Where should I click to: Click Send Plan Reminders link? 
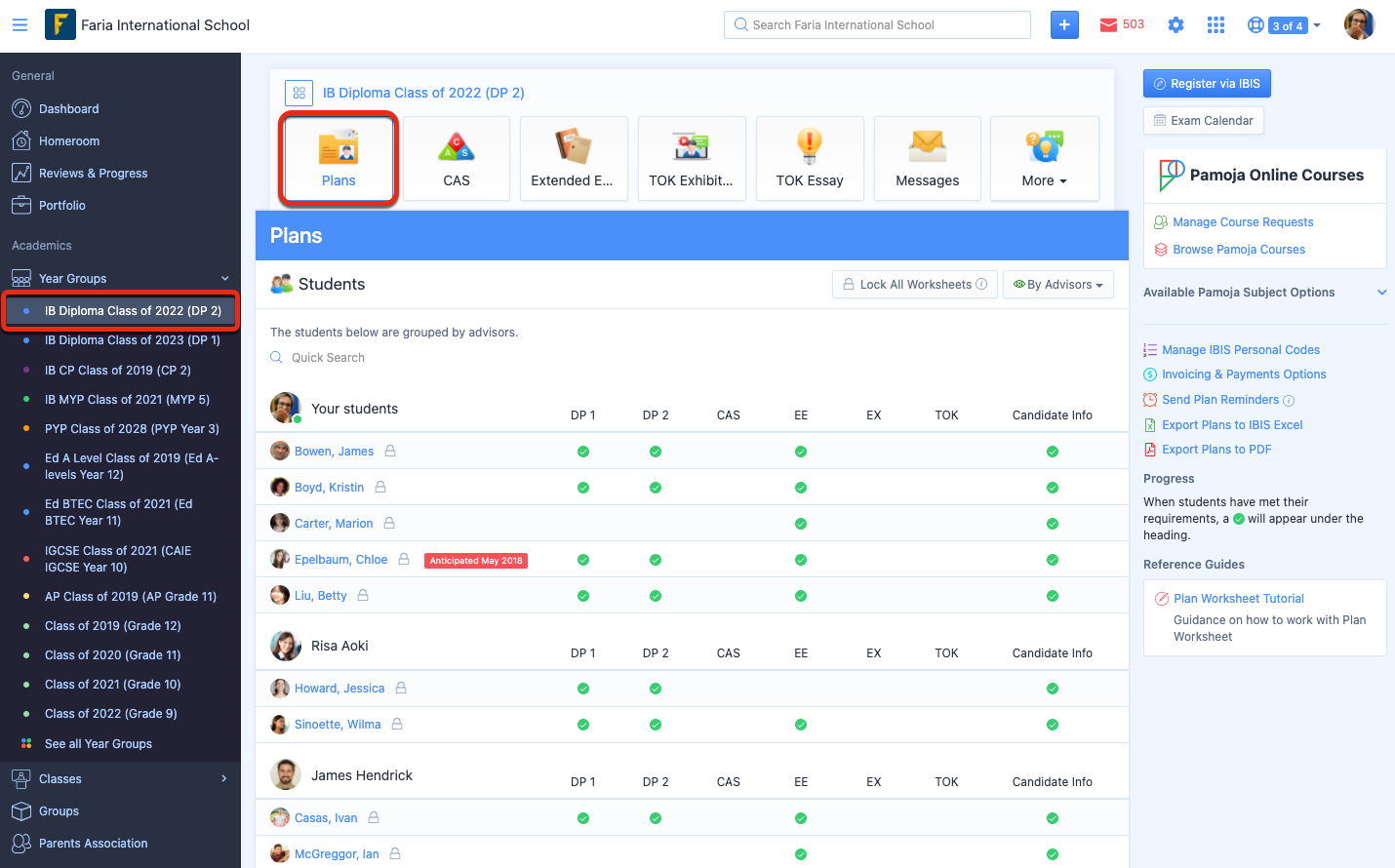(1220, 400)
